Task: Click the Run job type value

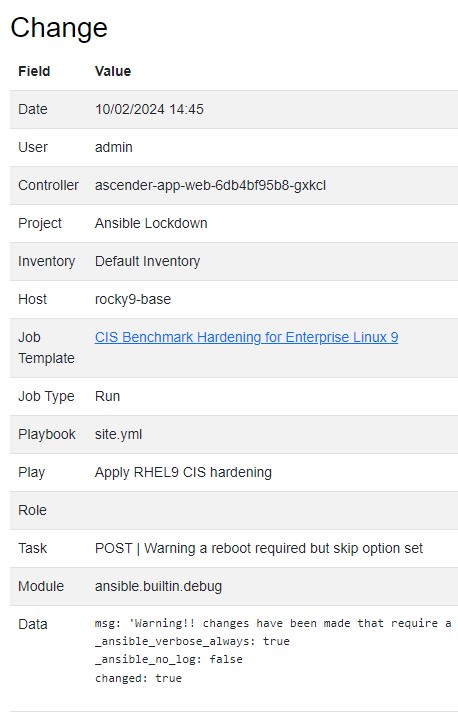Action: coord(107,396)
